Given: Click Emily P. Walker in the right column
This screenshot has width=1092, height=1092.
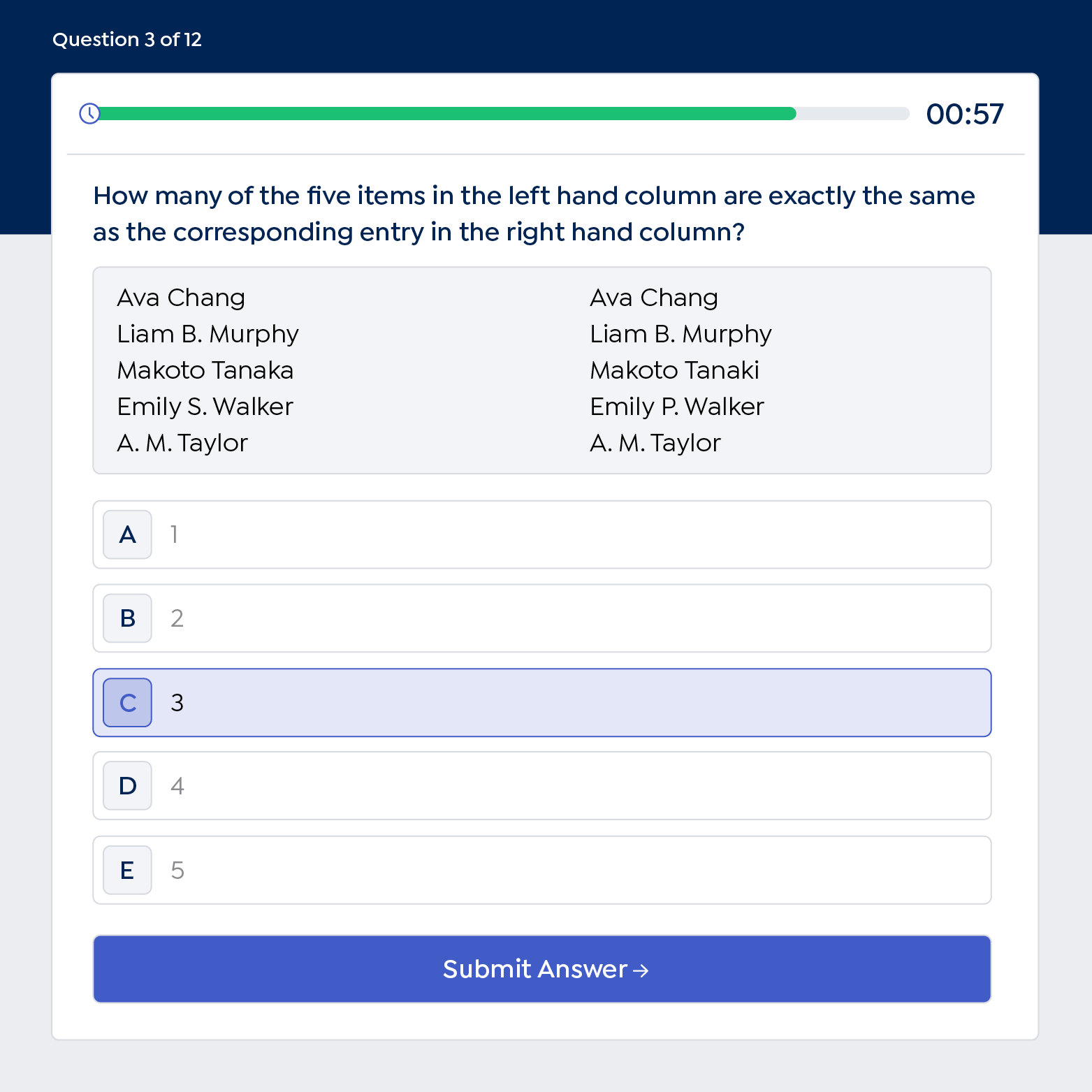Looking at the screenshot, I should pyautogui.click(x=677, y=407).
